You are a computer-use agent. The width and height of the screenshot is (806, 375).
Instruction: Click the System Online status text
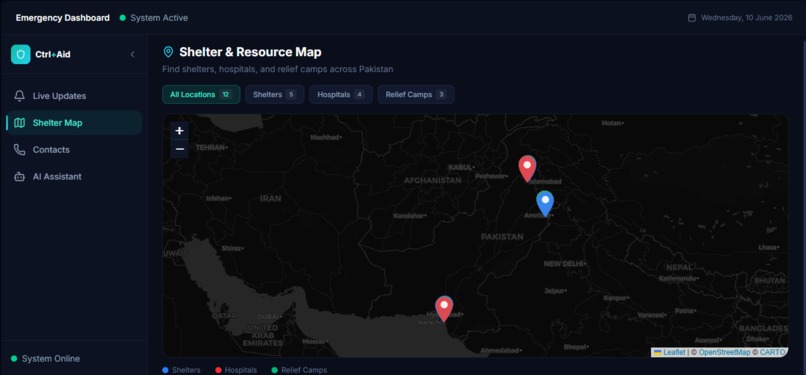point(51,359)
